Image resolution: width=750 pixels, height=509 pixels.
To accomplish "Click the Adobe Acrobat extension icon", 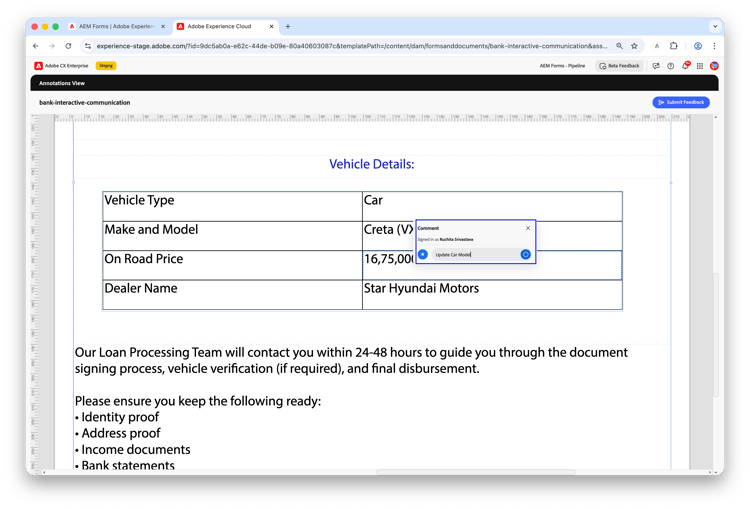I will tap(657, 46).
